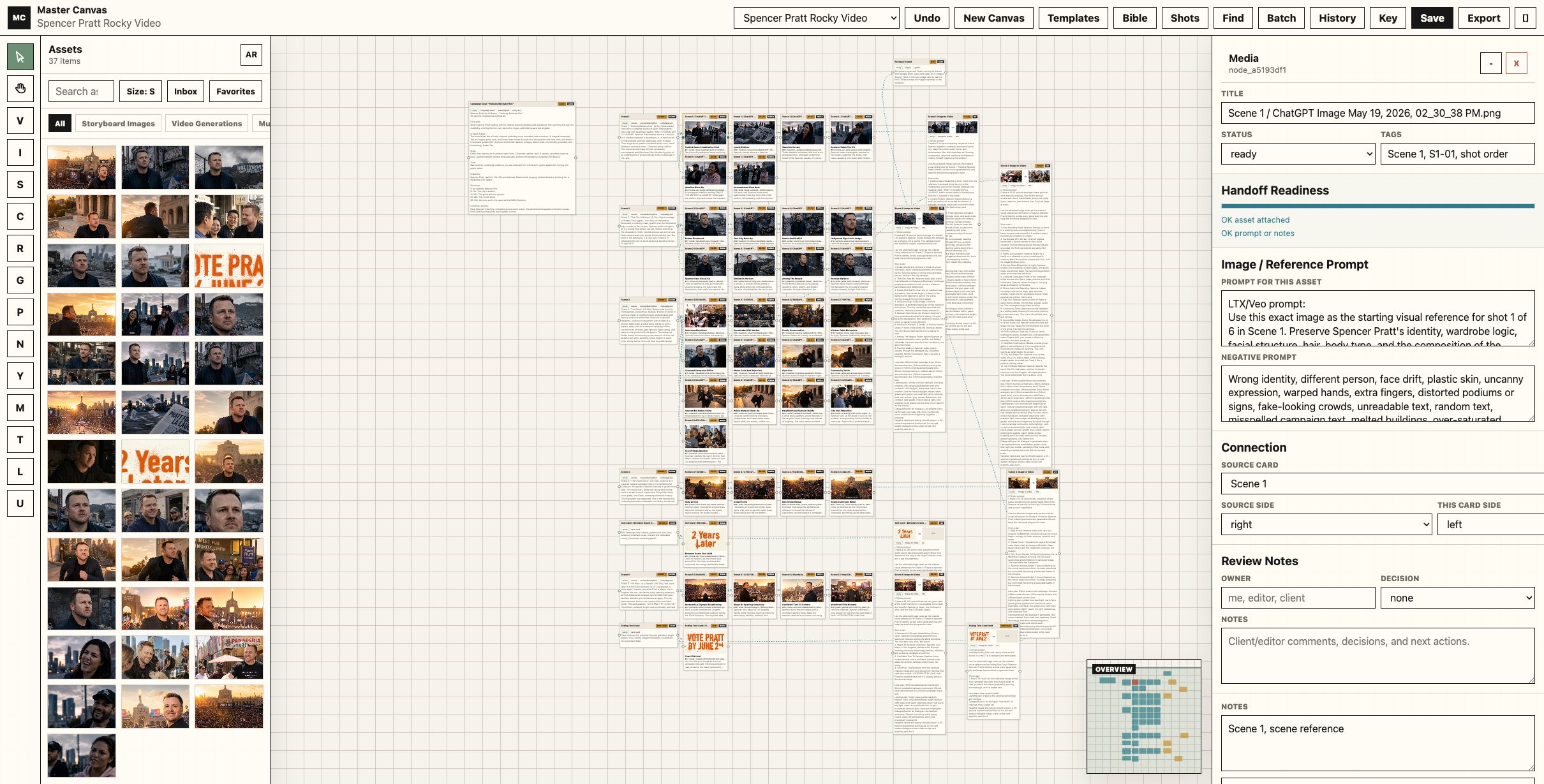
Task: Choose the U tool in left toolbar
Action: tap(20, 503)
